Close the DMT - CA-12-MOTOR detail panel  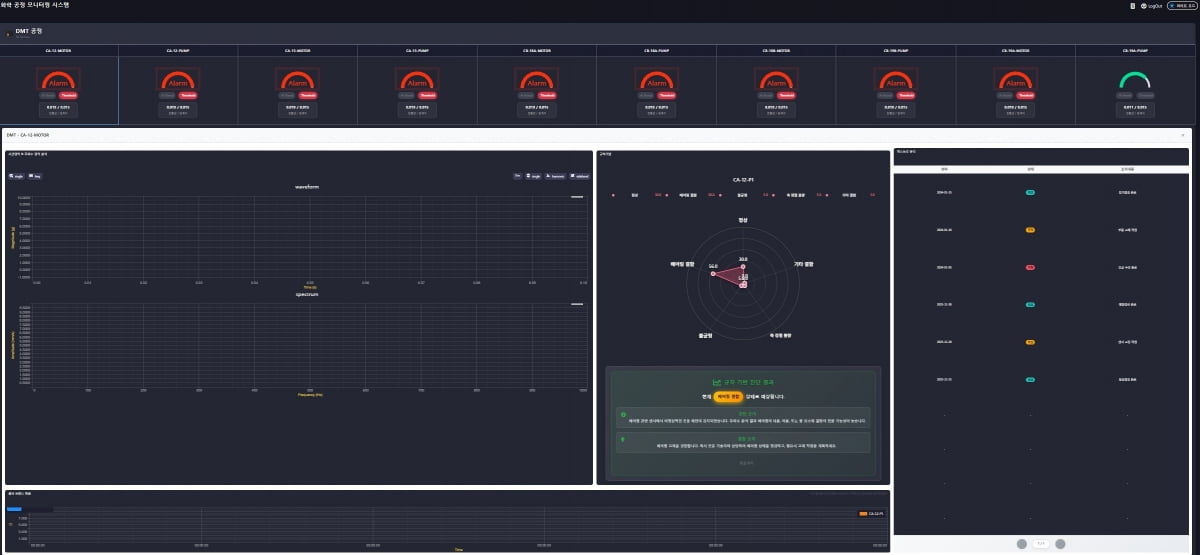coord(1182,134)
